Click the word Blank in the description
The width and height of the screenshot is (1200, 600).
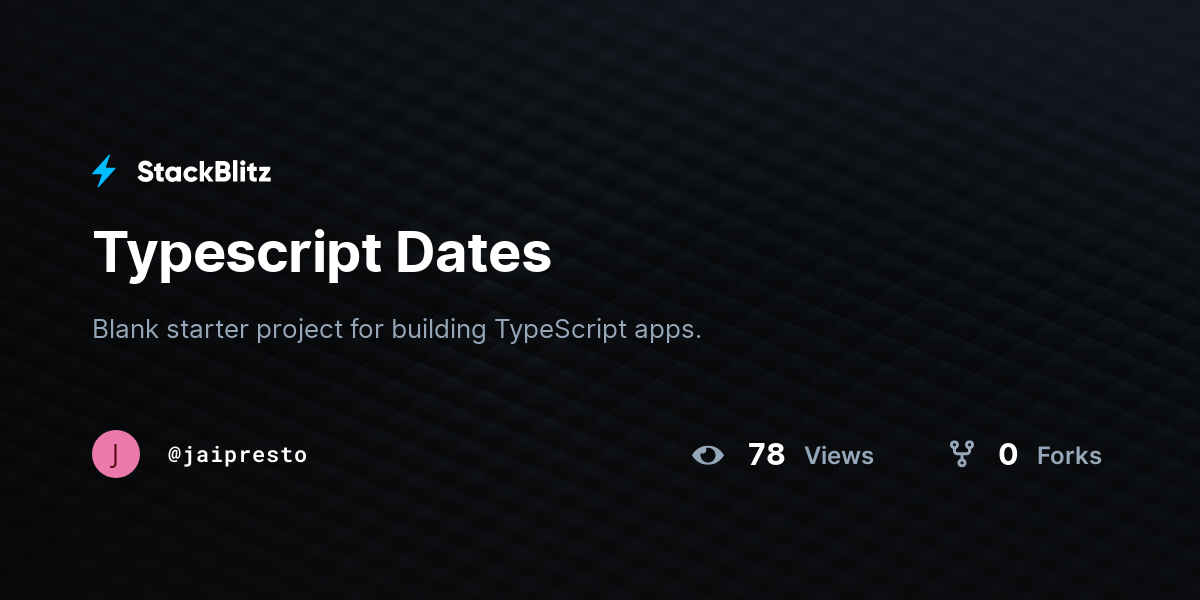(x=126, y=329)
